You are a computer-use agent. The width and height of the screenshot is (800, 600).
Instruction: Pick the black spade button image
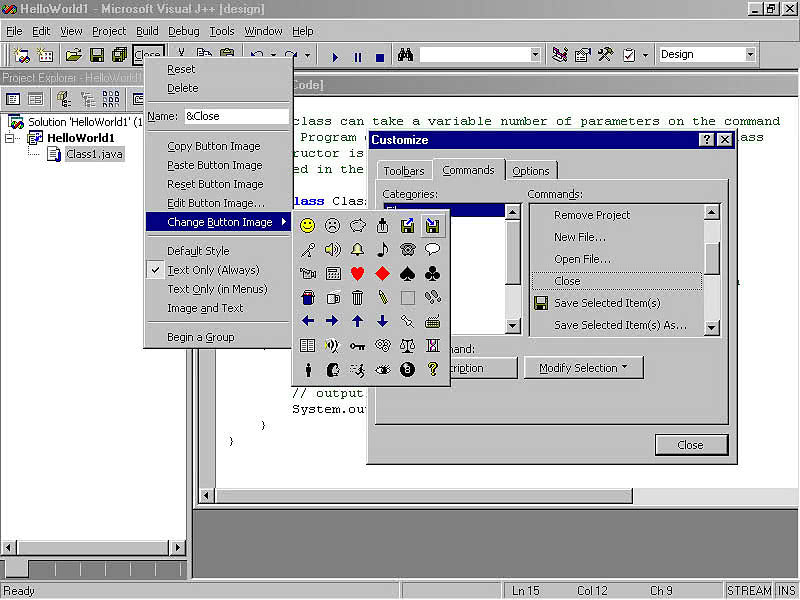407,273
